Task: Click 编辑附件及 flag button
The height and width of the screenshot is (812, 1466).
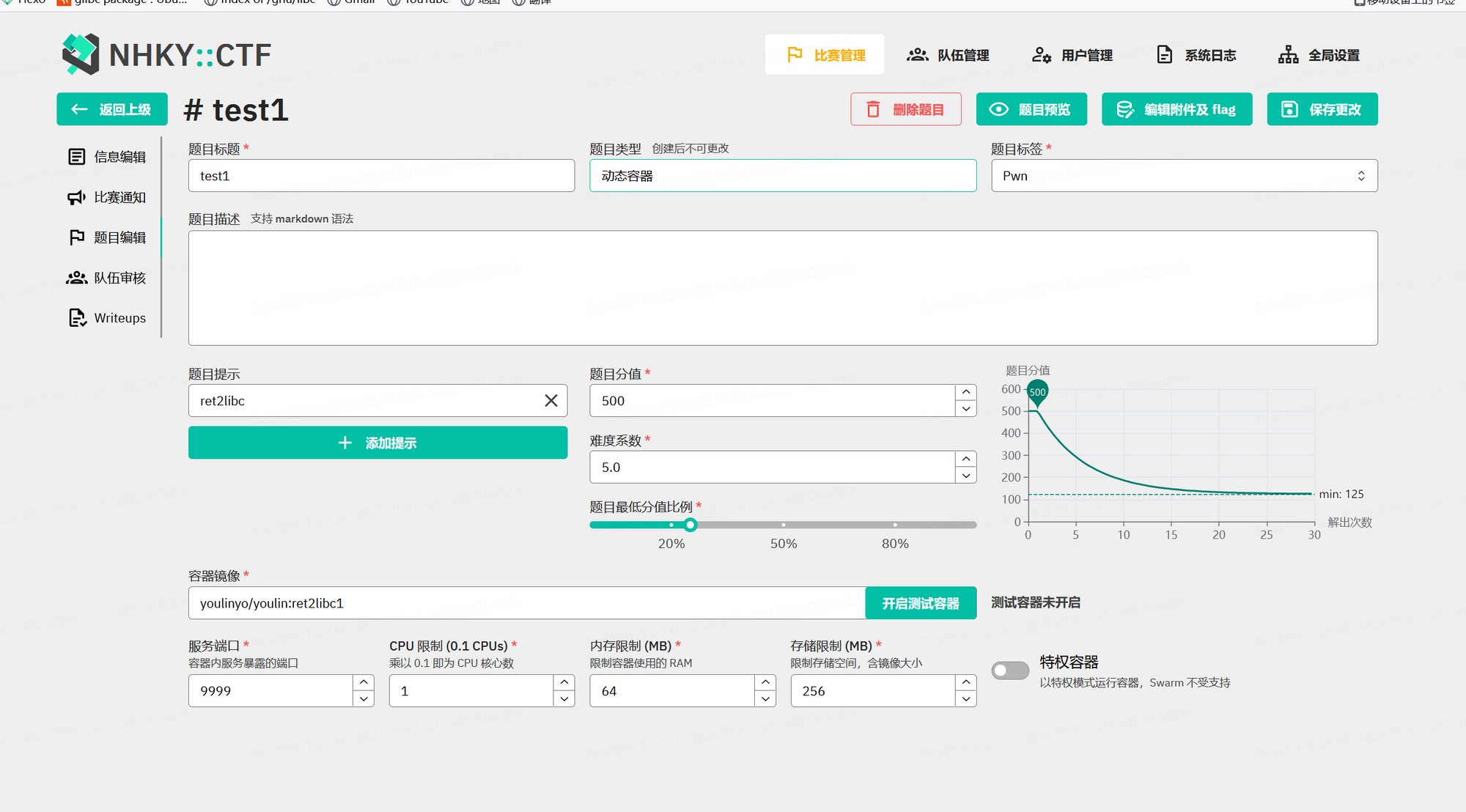Action: click(x=1176, y=109)
